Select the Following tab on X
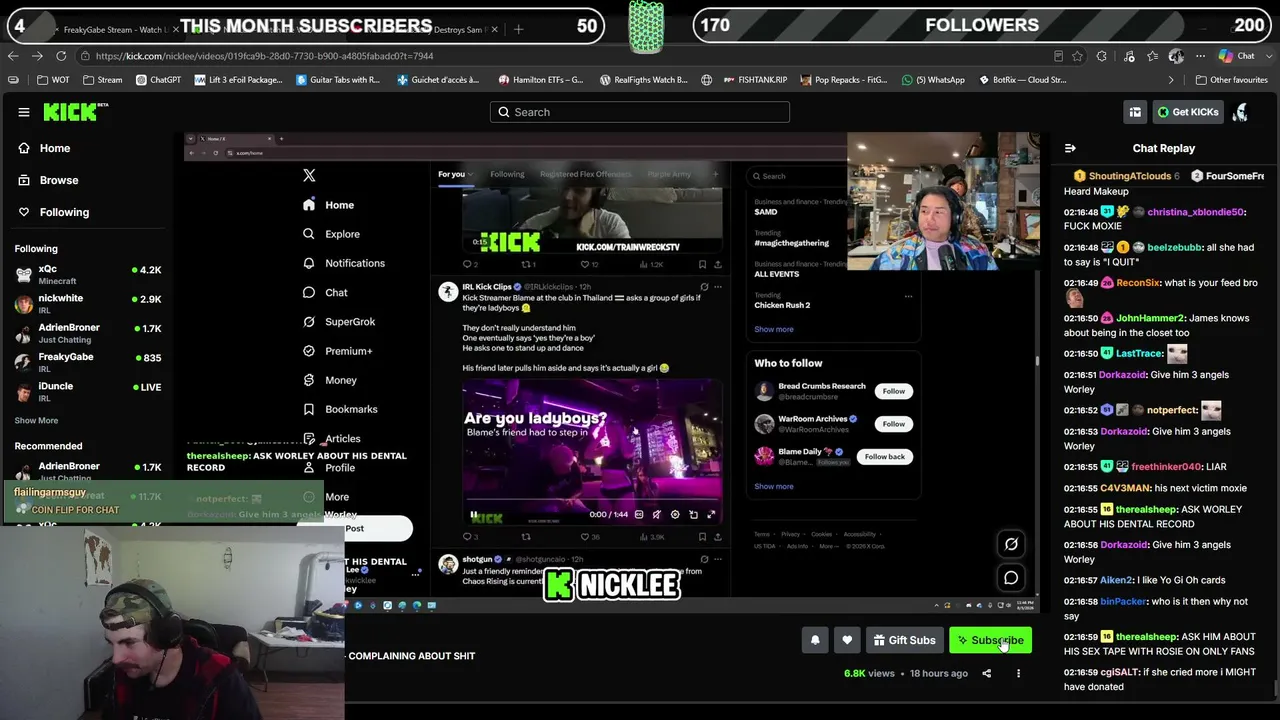Screen dimensions: 1280x720 tap(507, 174)
